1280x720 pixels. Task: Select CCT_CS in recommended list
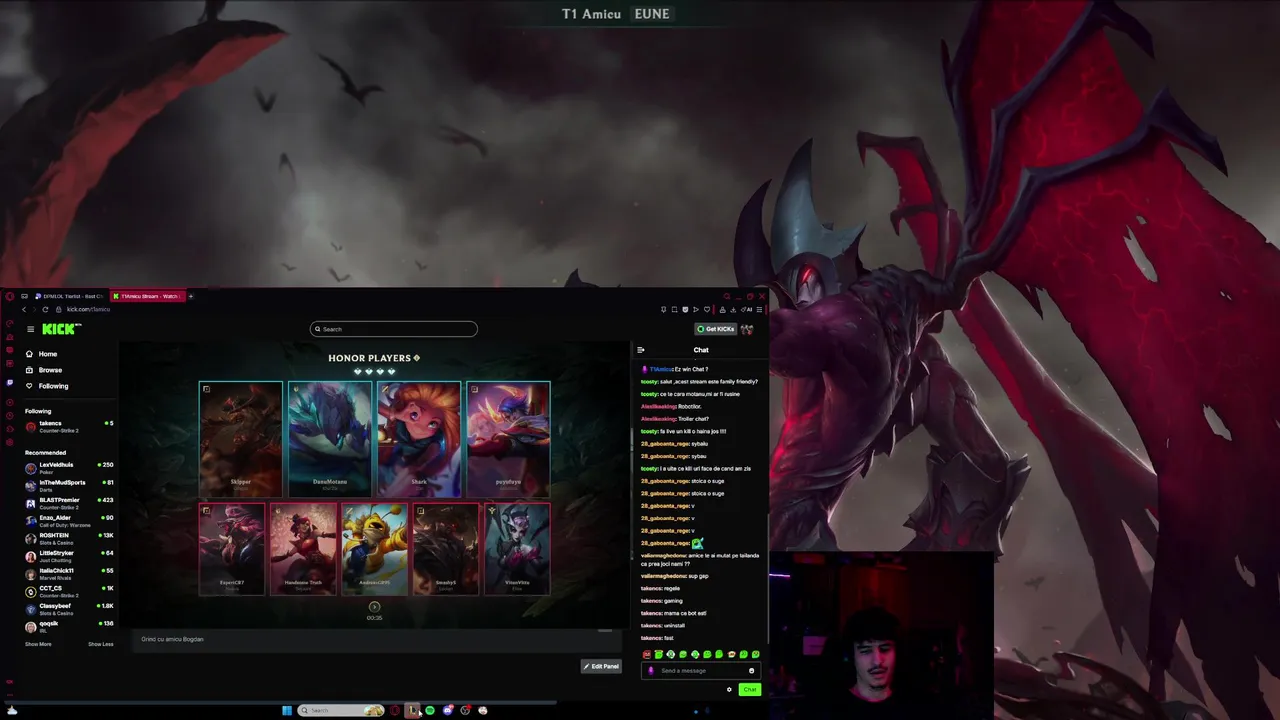(x=69, y=591)
